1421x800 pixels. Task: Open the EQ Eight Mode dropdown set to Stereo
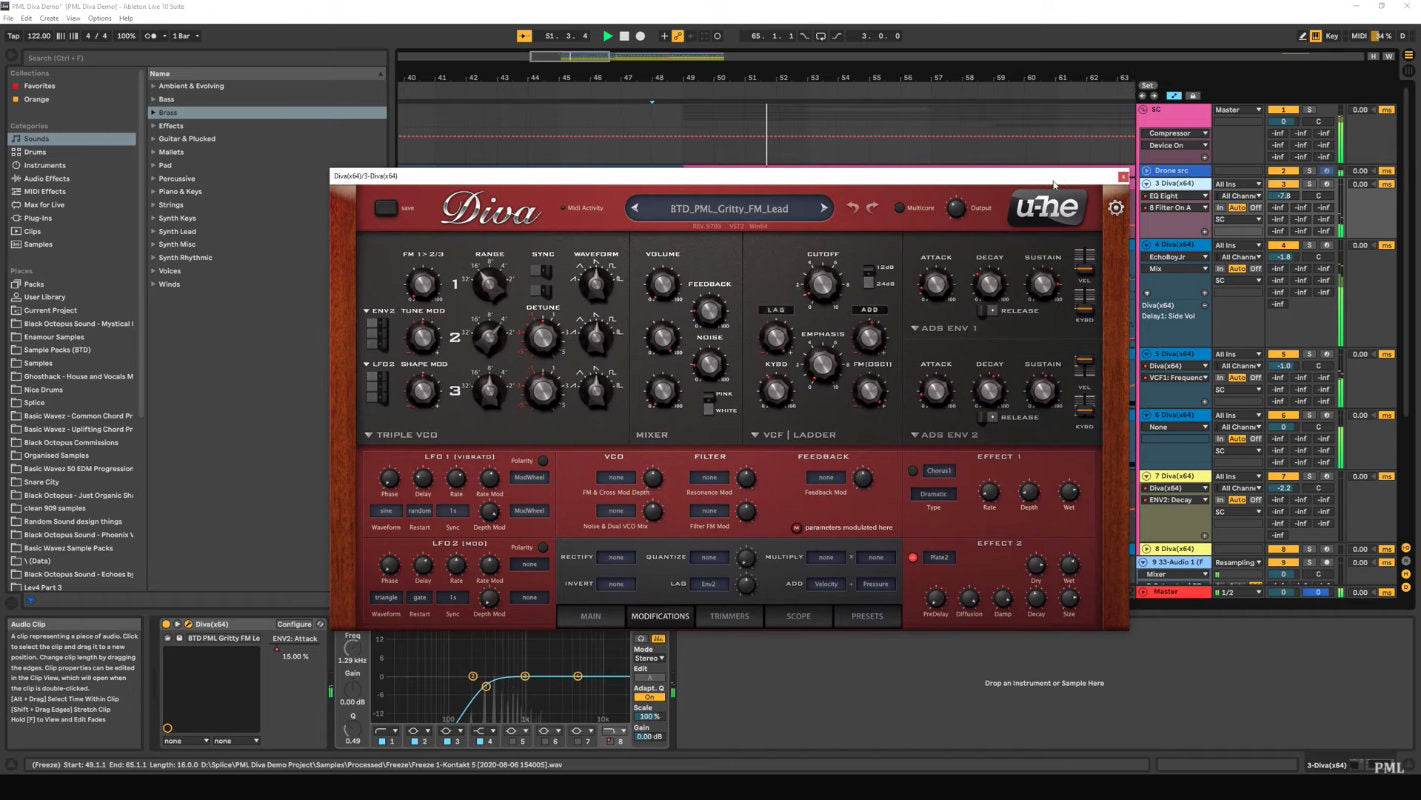pyautogui.click(x=649, y=658)
